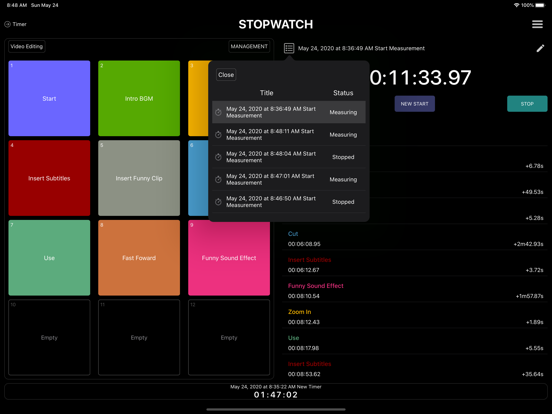Screen dimensions: 552x414
Task: Click the Wi-Fi icon in status bar
Action: [516, 5]
